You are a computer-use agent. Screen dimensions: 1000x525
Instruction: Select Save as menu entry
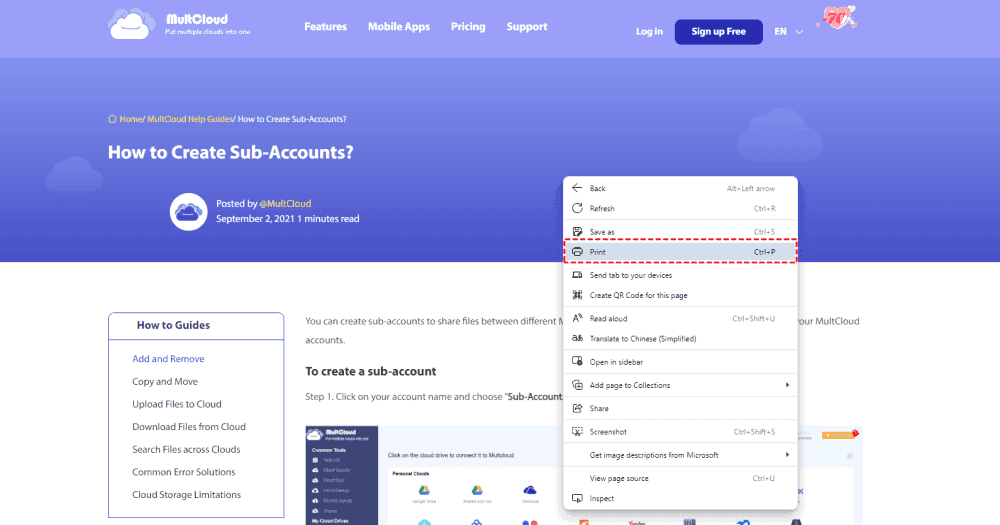(680, 232)
